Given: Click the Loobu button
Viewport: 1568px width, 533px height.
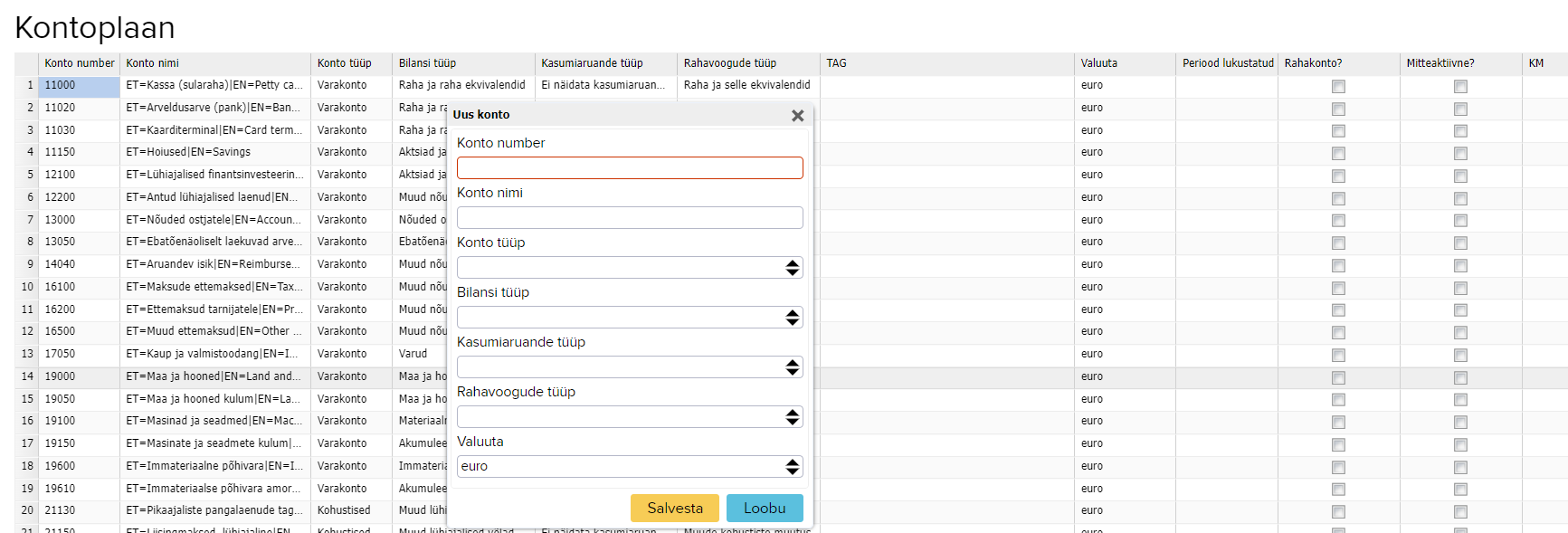Looking at the screenshot, I should (765, 509).
